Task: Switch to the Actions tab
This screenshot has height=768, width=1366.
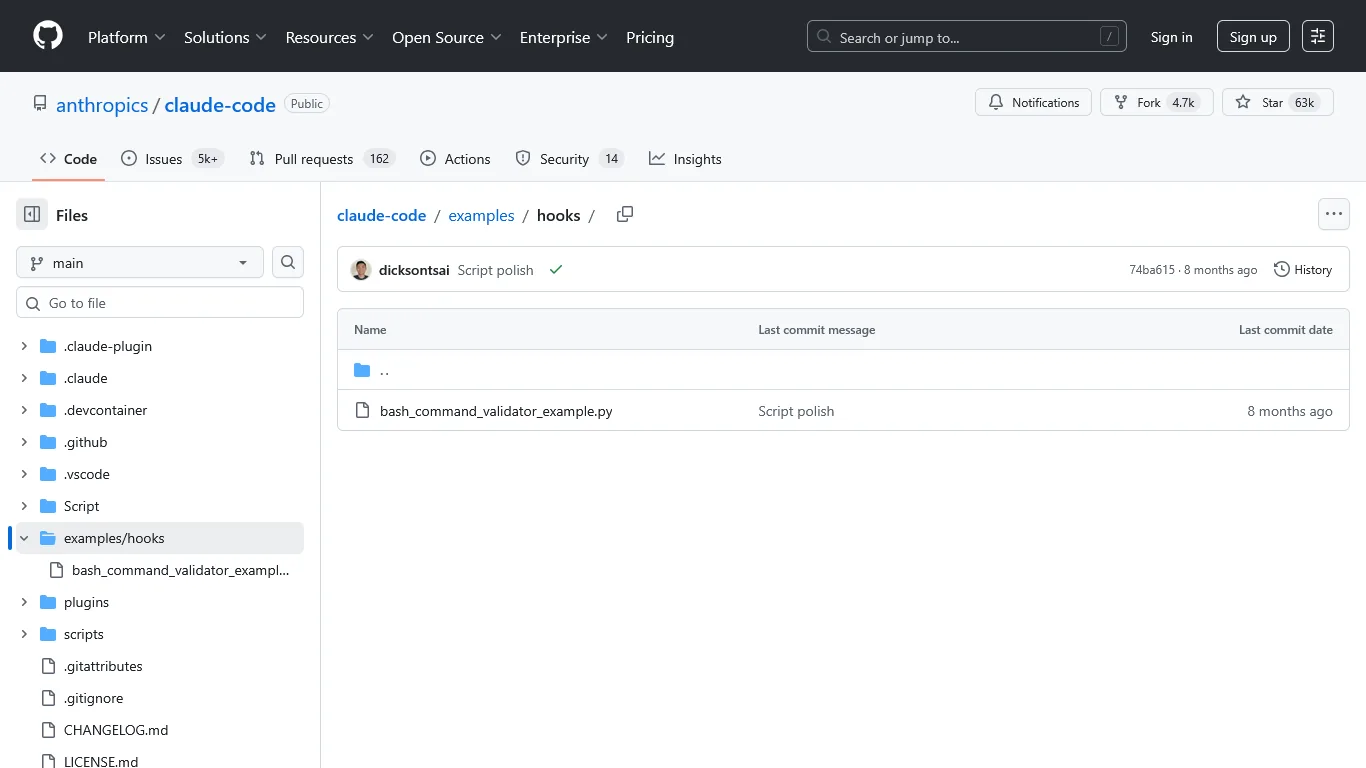Action: [455, 159]
